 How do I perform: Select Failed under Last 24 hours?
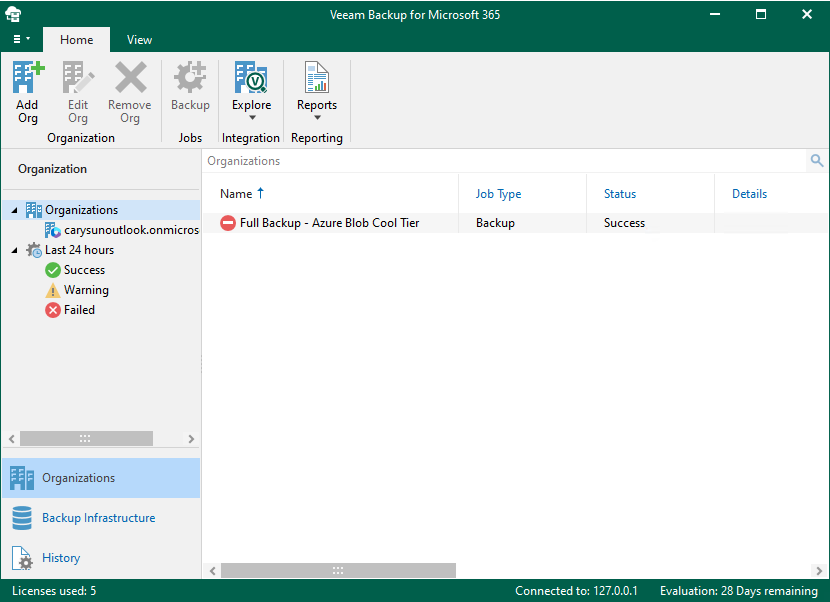79,309
